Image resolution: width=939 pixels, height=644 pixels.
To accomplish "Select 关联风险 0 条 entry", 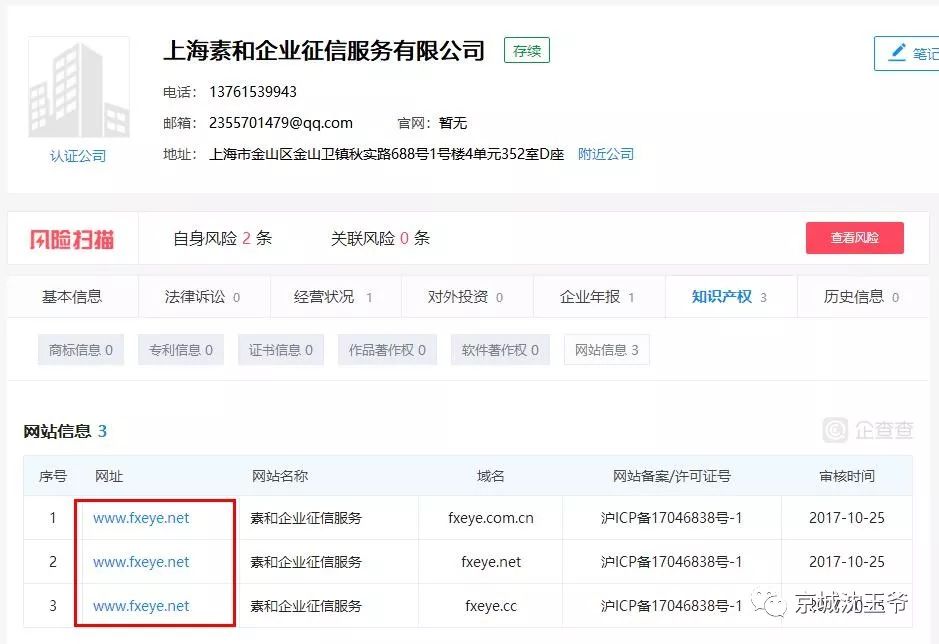I will (380, 238).
